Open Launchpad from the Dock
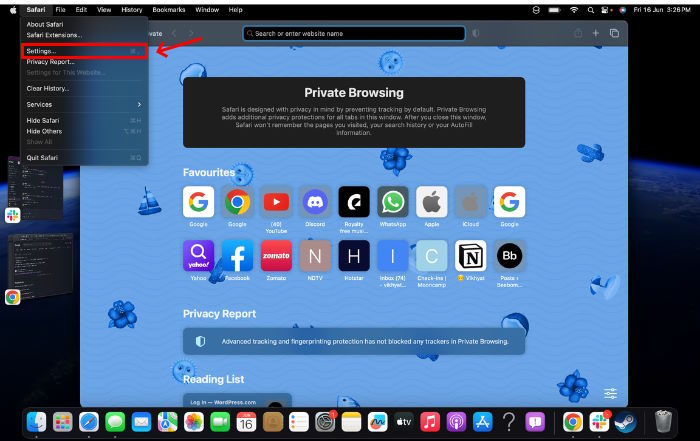The image size is (700, 441). pos(62,421)
